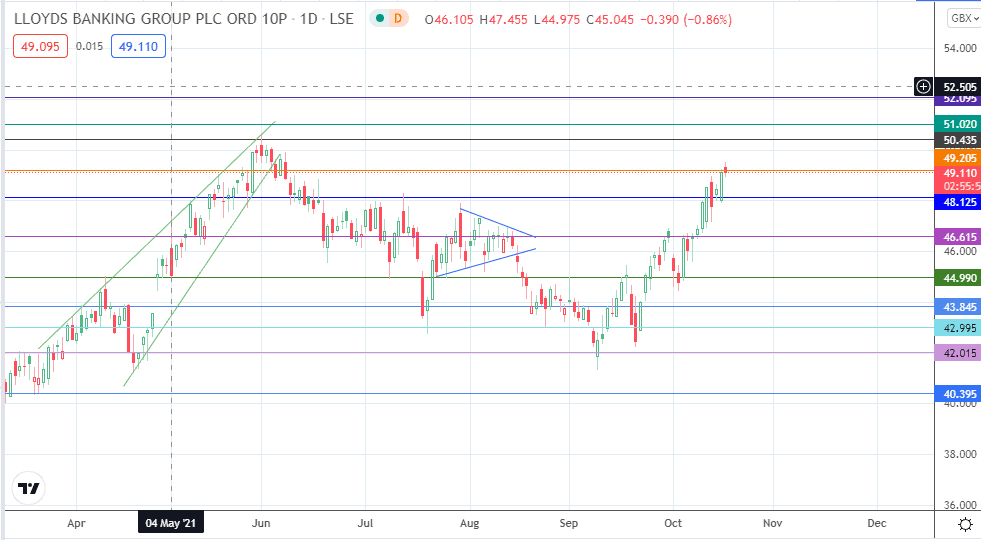This screenshot has width=981, height=540.
Task: Click the O46.105 open value
Action: (x=449, y=19)
